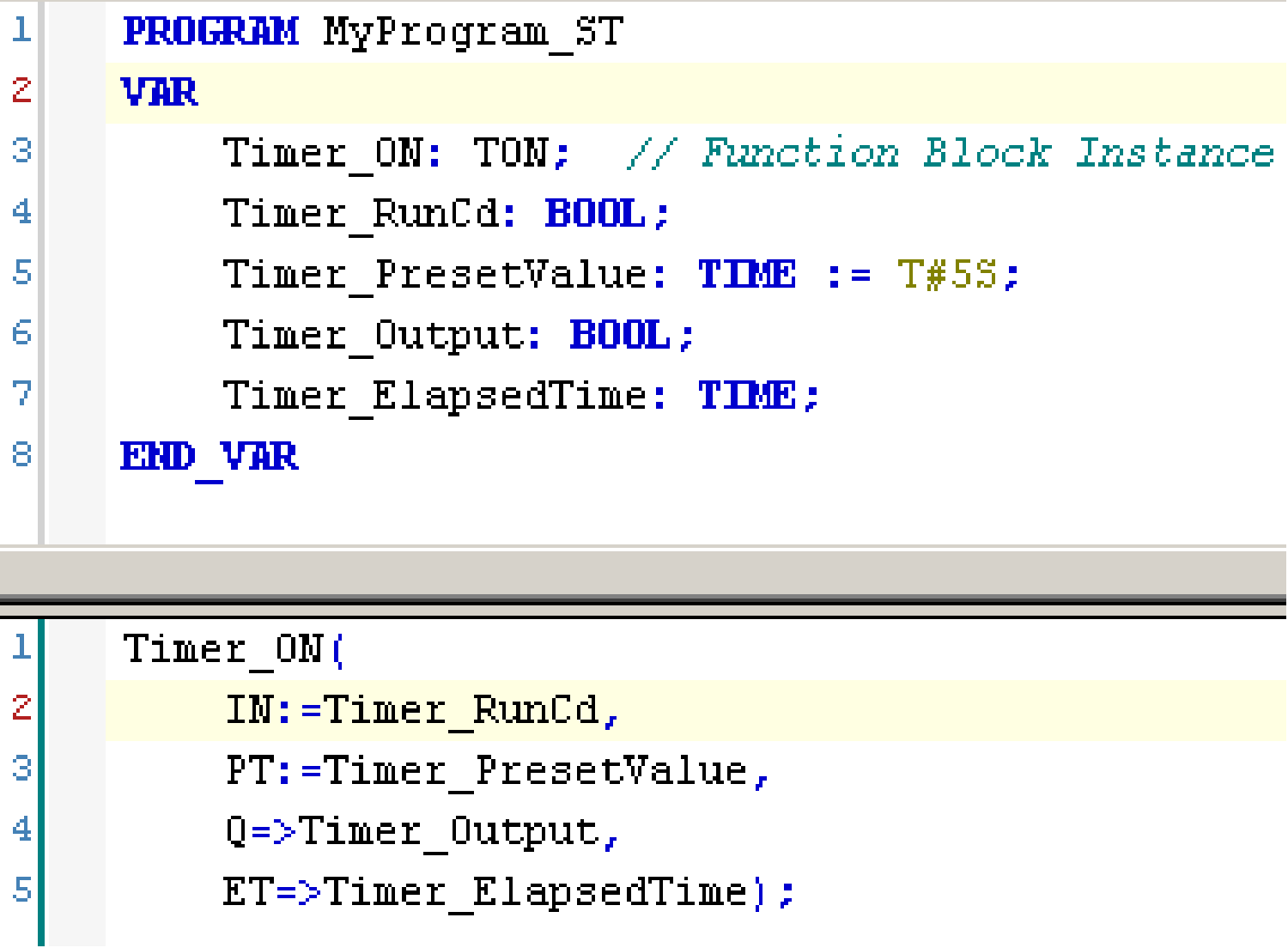Click BOOL type on Timer_RunCd line
Viewport: 1288px width, 948px height.
(x=595, y=213)
